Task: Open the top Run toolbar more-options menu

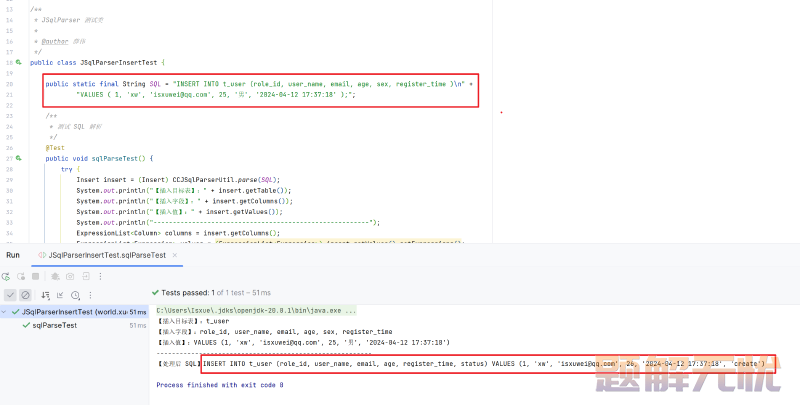Action: coord(101,276)
